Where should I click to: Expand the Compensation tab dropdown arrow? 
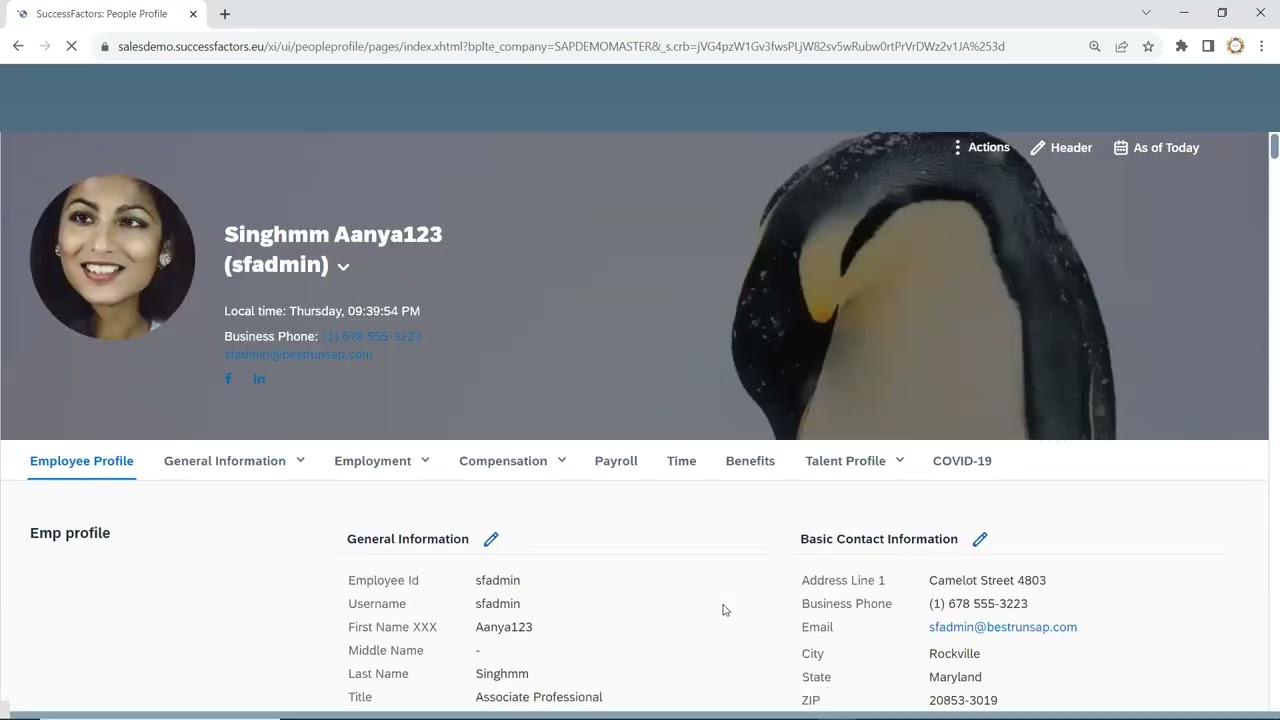pyautogui.click(x=562, y=460)
